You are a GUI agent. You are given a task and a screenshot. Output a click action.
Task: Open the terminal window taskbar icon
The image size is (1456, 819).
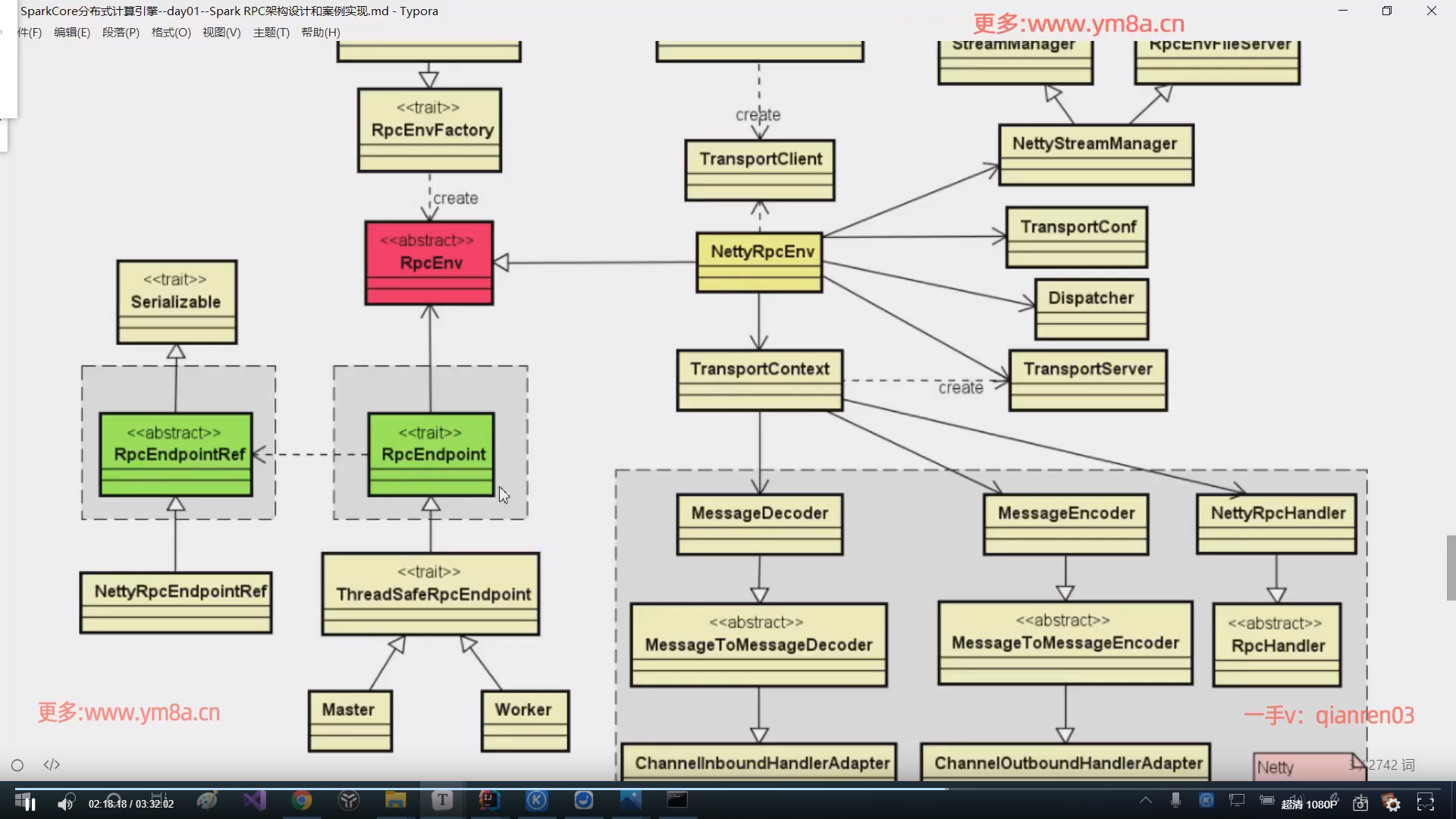coord(677,800)
